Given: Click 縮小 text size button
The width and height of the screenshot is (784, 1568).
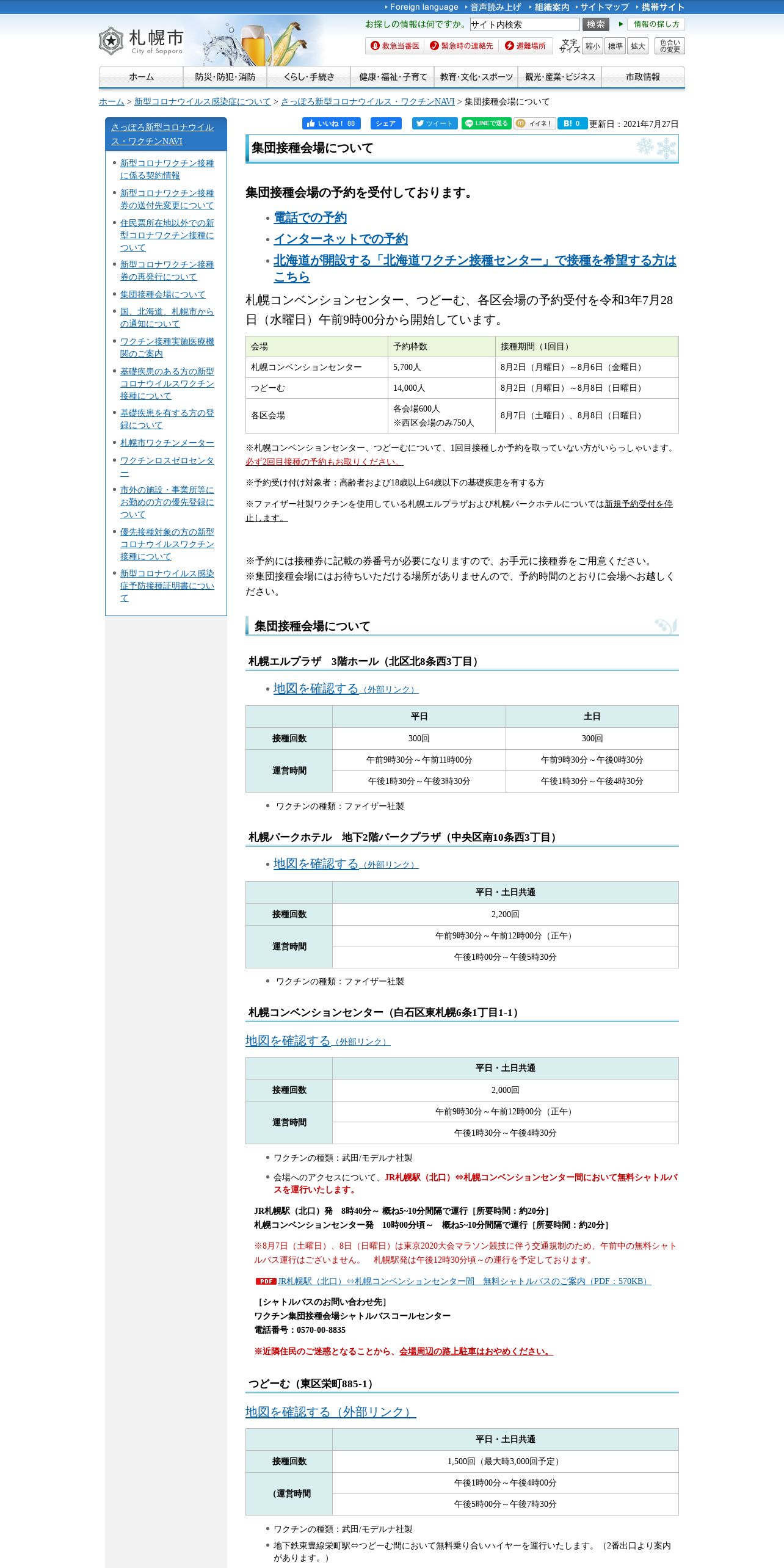Looking at the screenshot, I should 592,46.
